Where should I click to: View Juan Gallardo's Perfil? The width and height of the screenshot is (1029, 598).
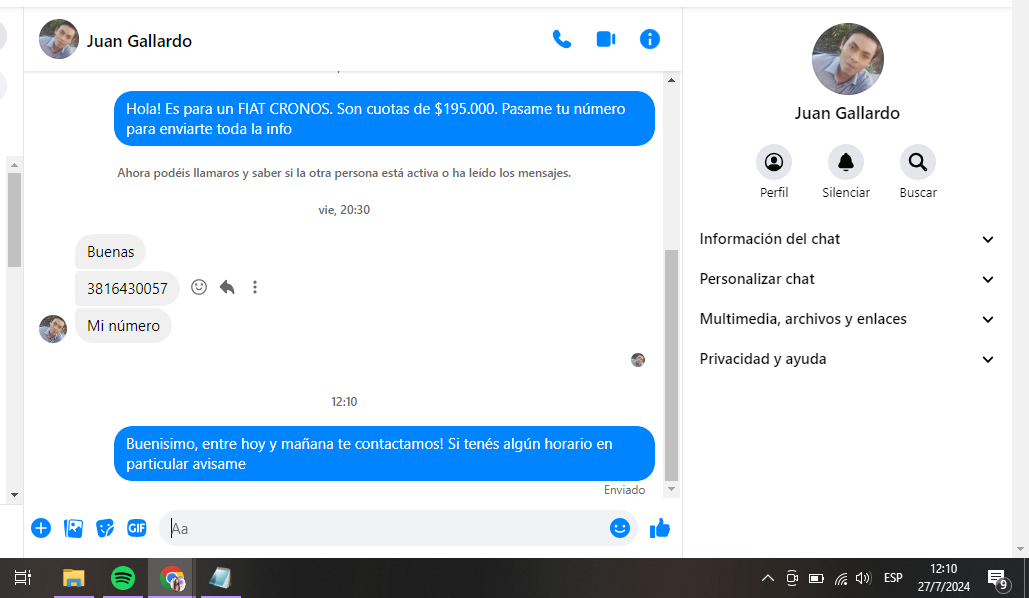coord(774,162)
